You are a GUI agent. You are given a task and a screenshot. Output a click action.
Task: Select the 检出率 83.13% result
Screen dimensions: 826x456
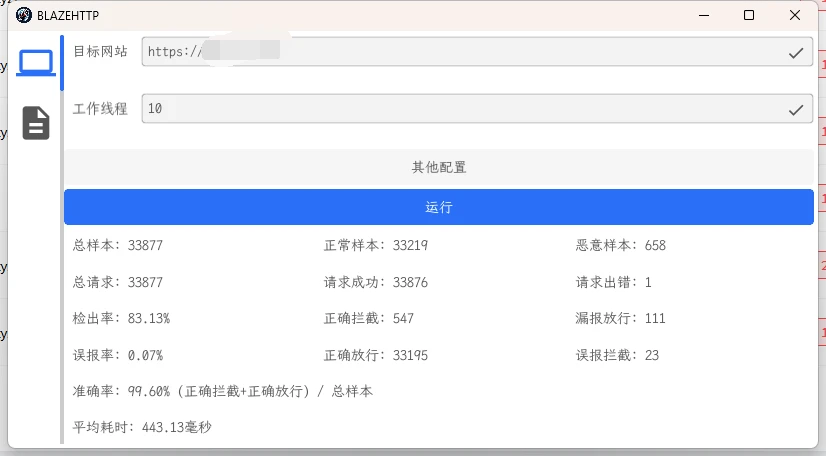121,318
